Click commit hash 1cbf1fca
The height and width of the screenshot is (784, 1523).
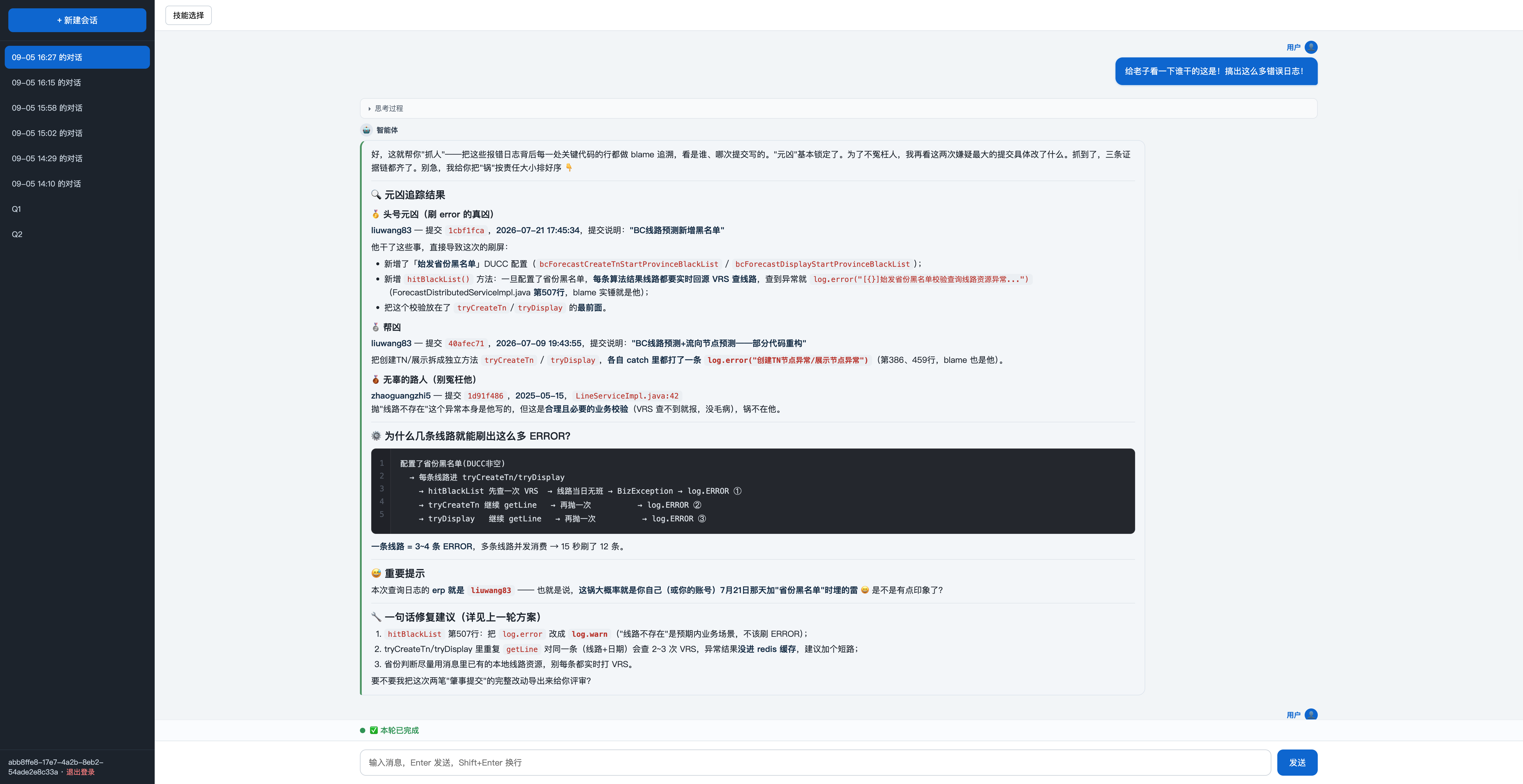466,231
